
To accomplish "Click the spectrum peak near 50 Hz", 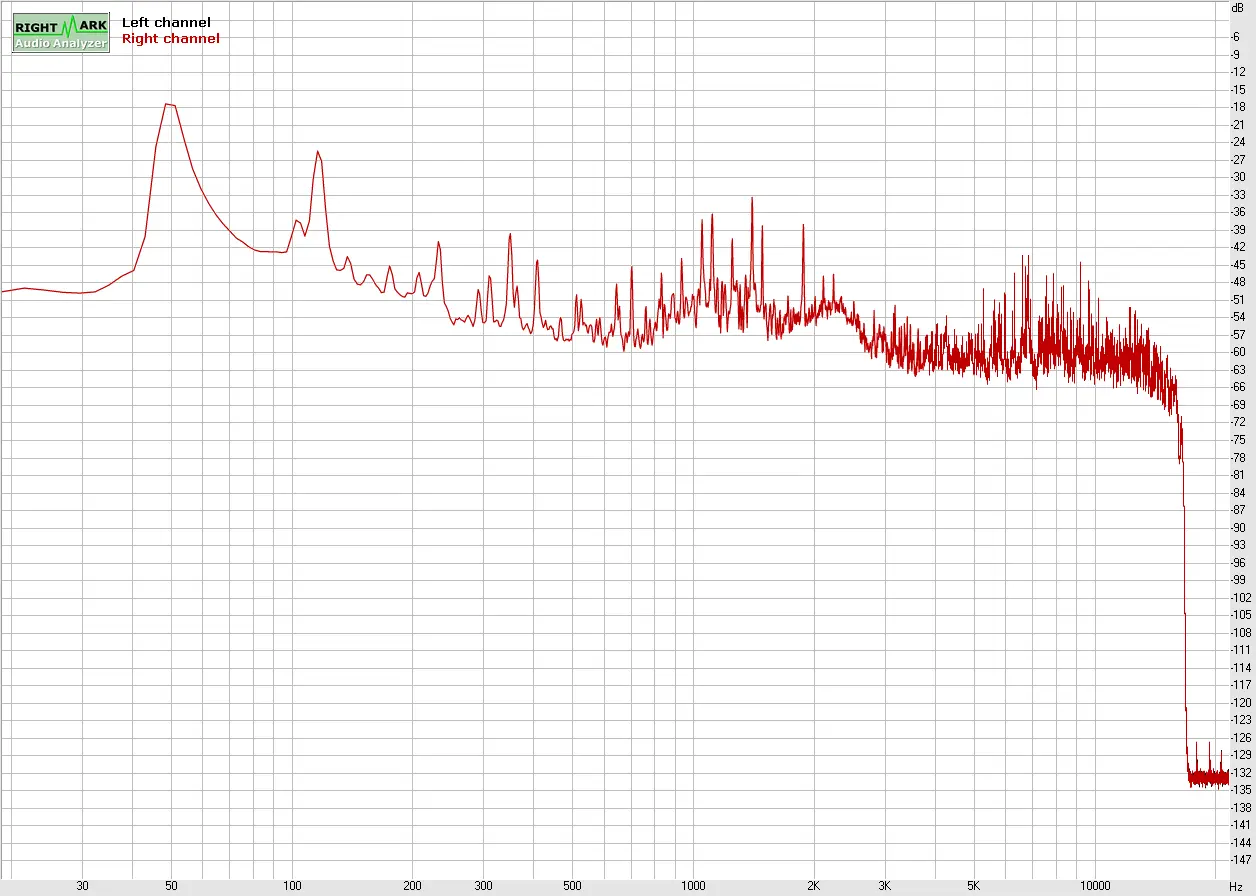I will tap(170, 104).
